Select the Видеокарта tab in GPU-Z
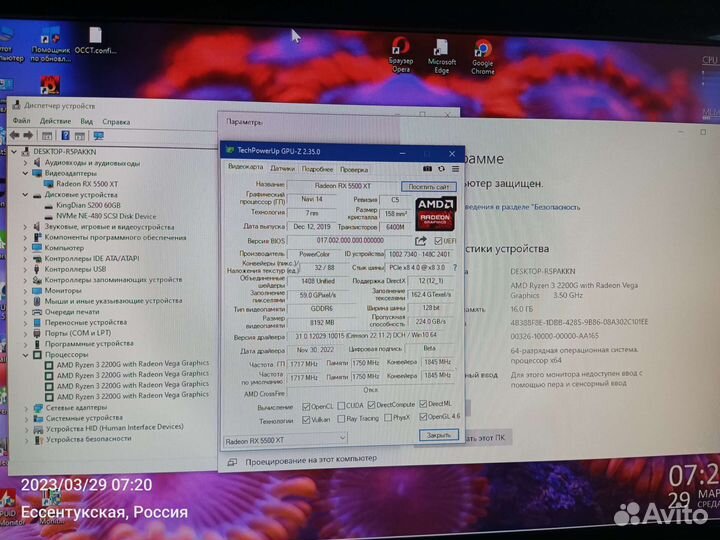The height and width of the screenshot is (540, 720). click(x=246, y=167)
